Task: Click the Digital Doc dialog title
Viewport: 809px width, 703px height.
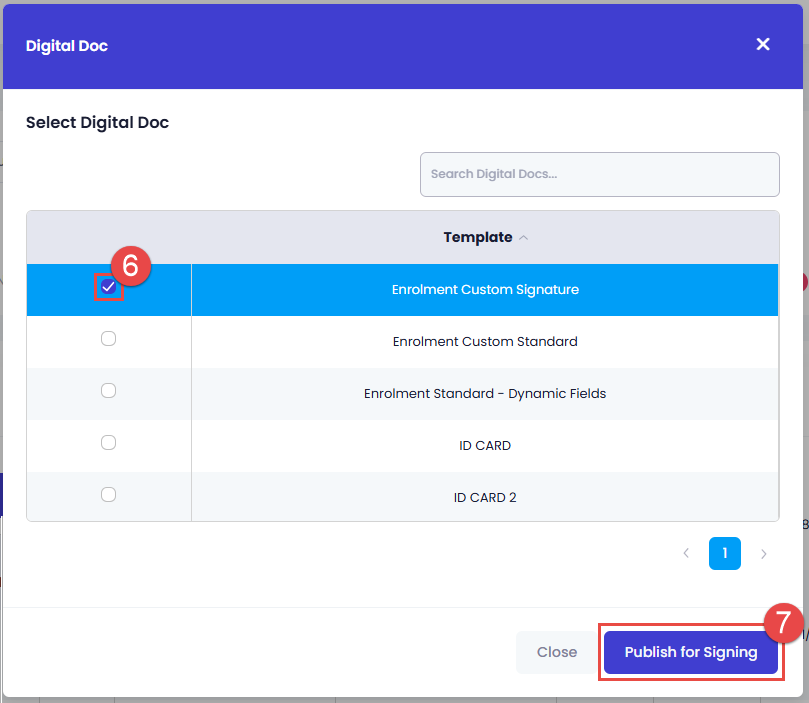Action: (x=67, y=45)
